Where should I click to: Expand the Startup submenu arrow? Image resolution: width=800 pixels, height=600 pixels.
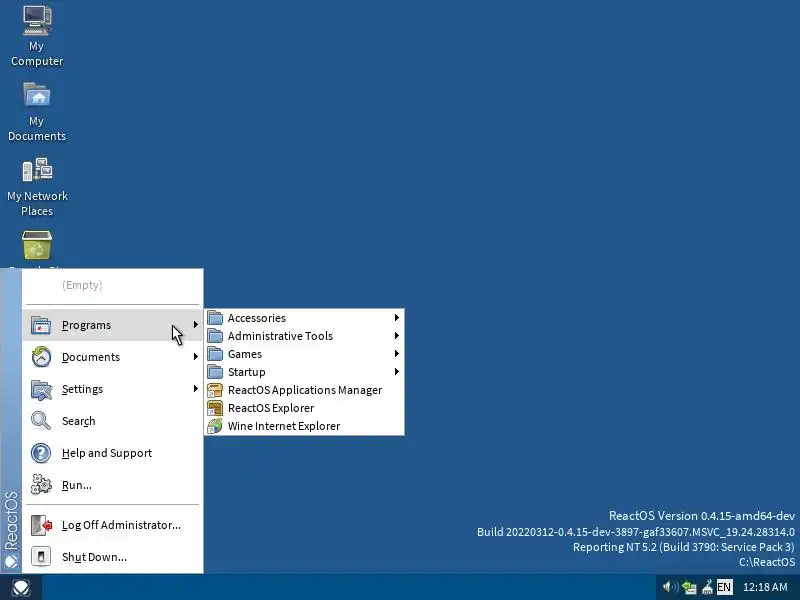tap(396, 371)
